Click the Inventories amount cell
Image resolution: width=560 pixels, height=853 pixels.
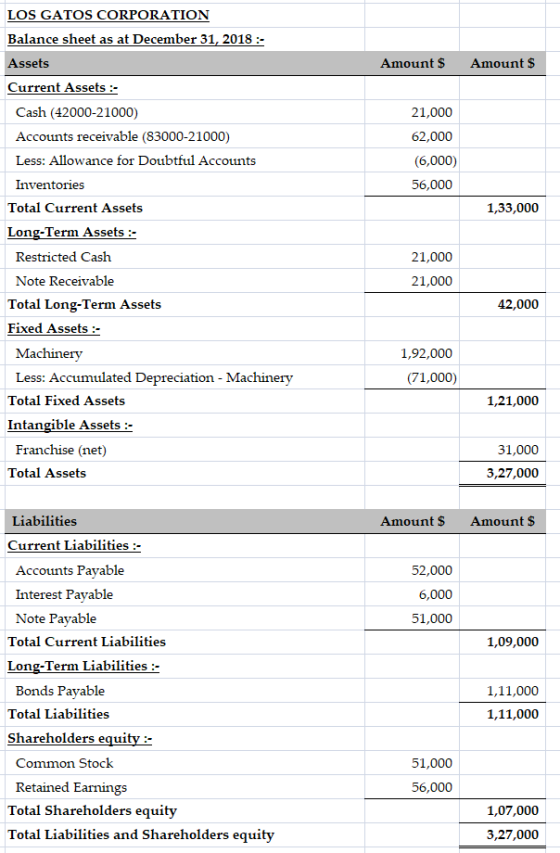tap(432, 184)
